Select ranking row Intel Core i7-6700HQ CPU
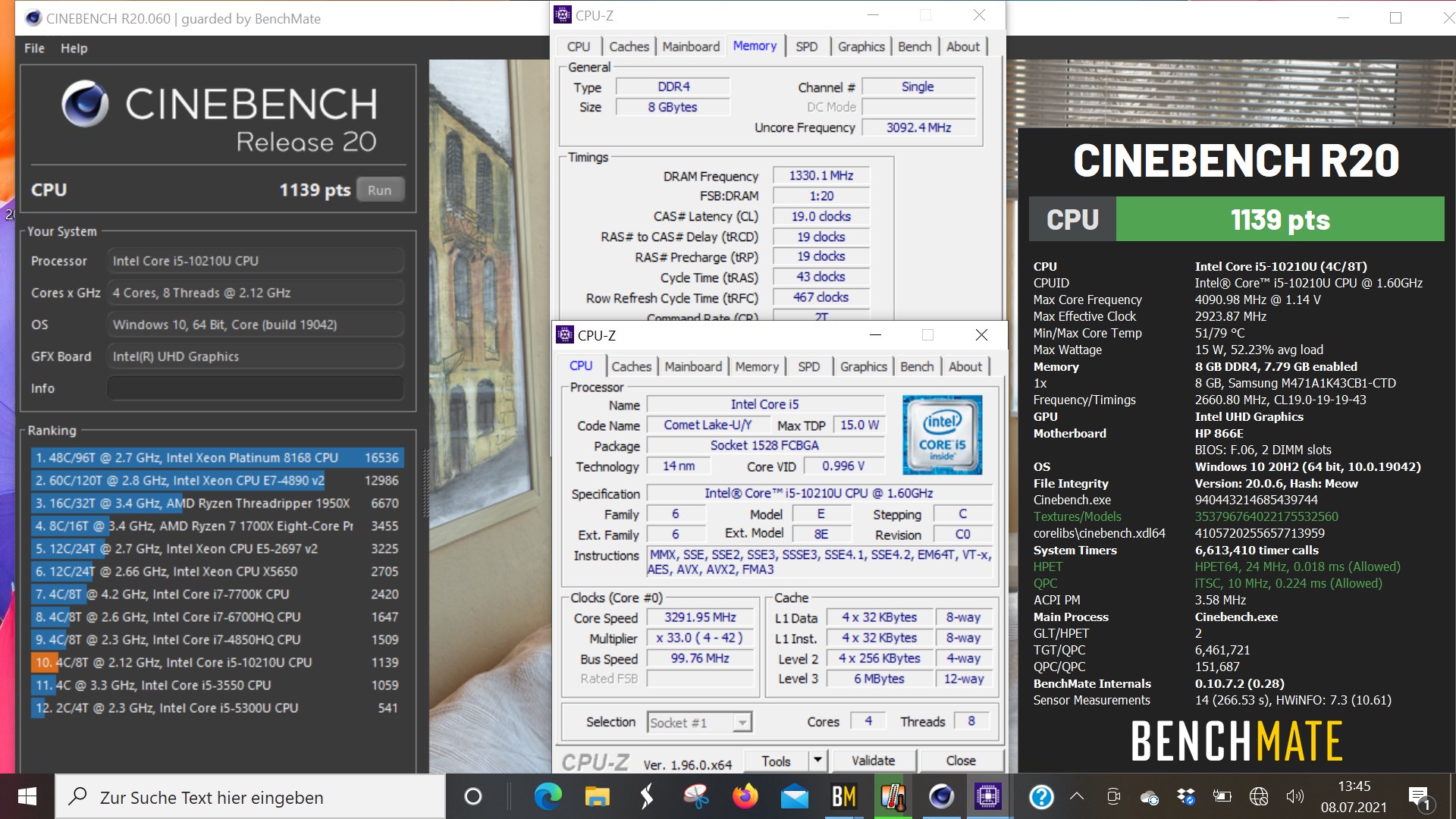 pyautogui.click(x=217, y=617)
